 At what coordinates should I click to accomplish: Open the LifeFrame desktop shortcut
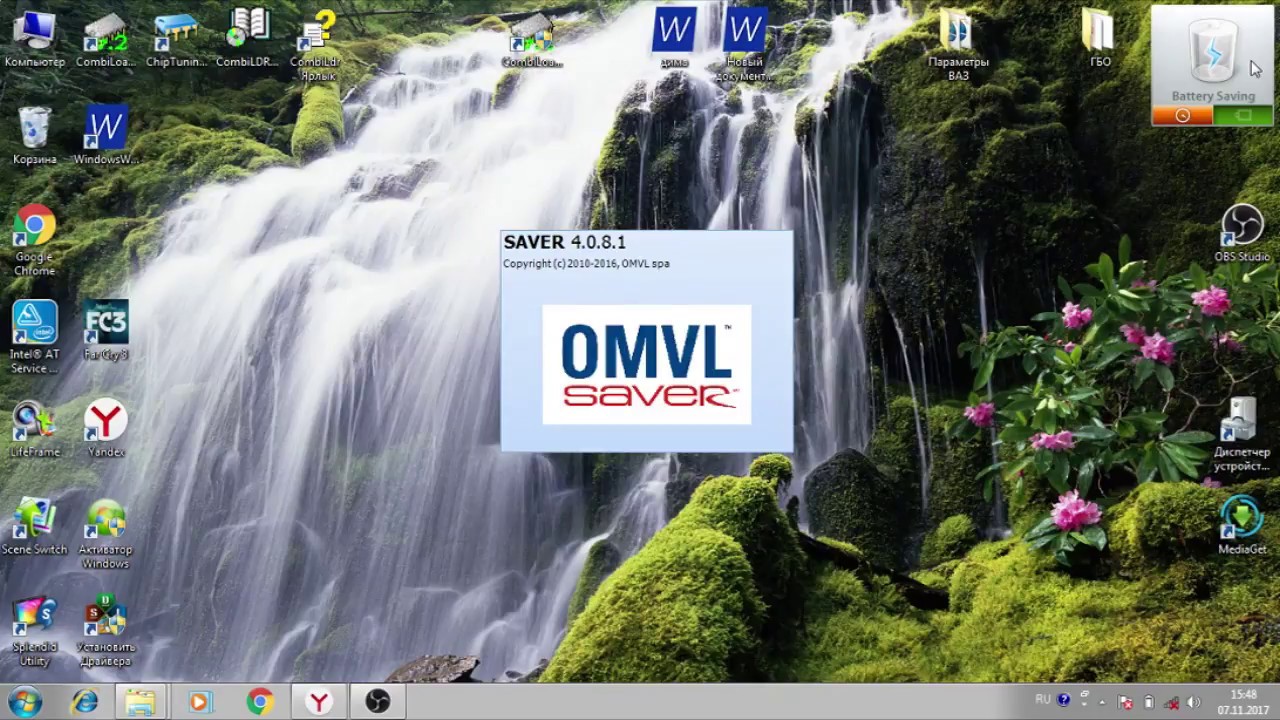(x=34, y=430)
